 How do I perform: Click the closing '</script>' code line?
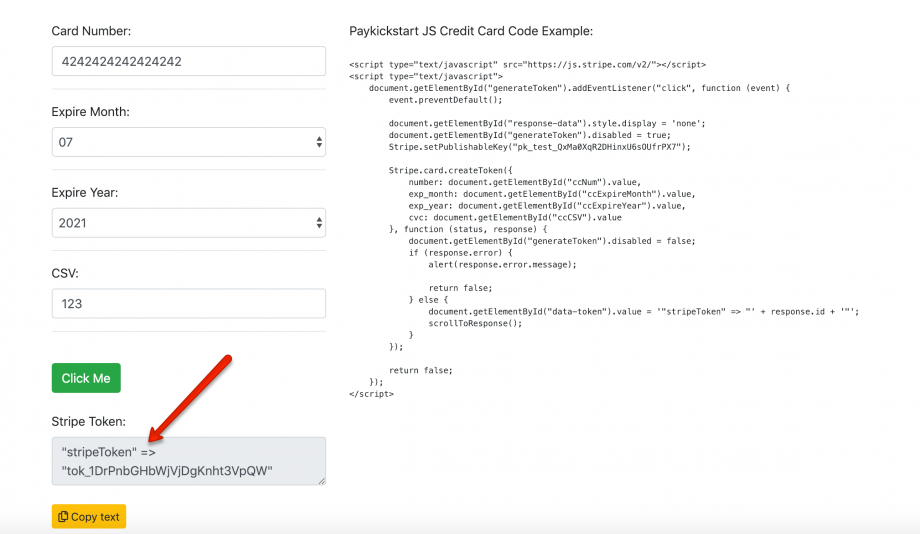[x=371, y=394]
